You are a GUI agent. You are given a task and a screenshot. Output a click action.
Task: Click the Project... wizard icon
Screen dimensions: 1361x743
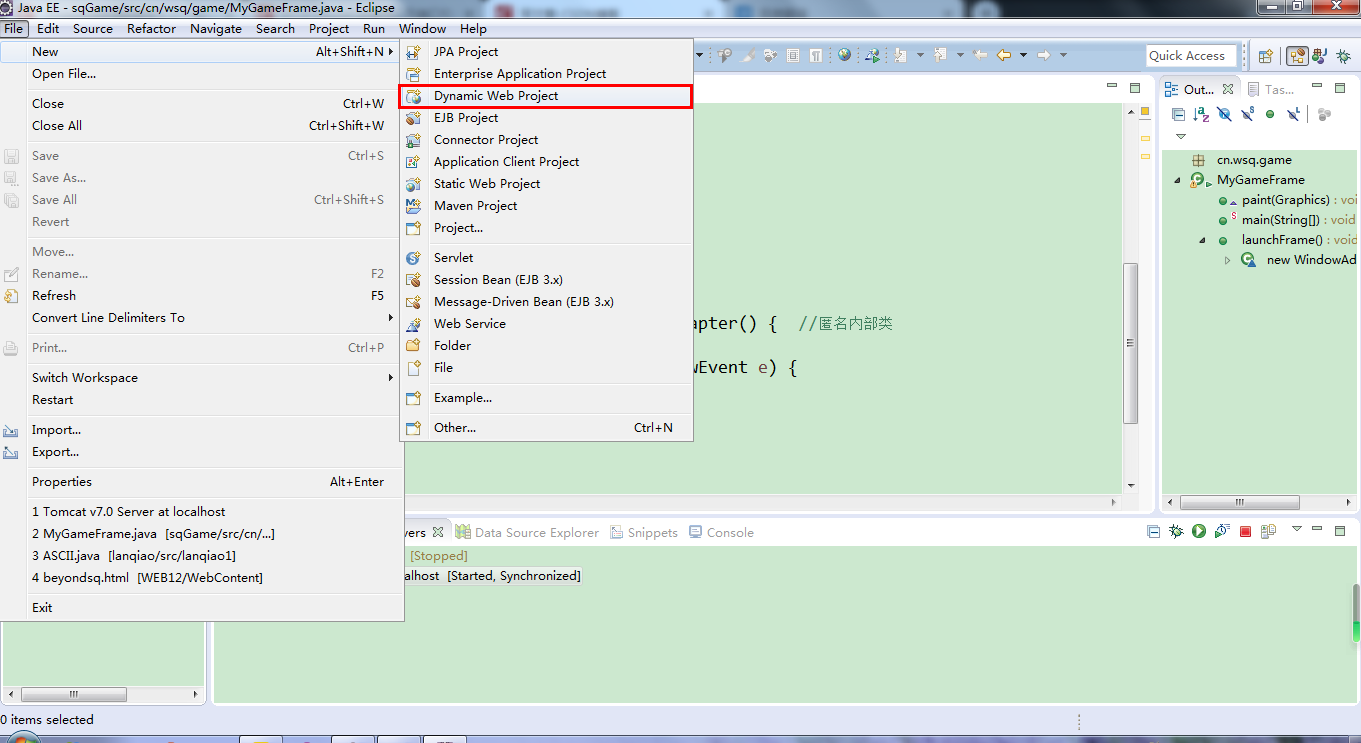(x=414, y=228)
